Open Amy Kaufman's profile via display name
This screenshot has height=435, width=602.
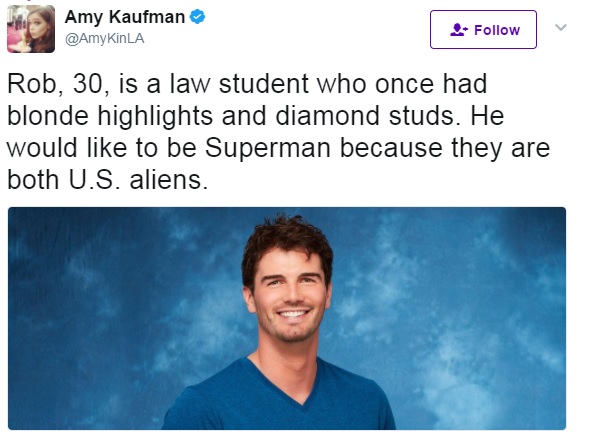pyautogui.click(x=126, y=17)
